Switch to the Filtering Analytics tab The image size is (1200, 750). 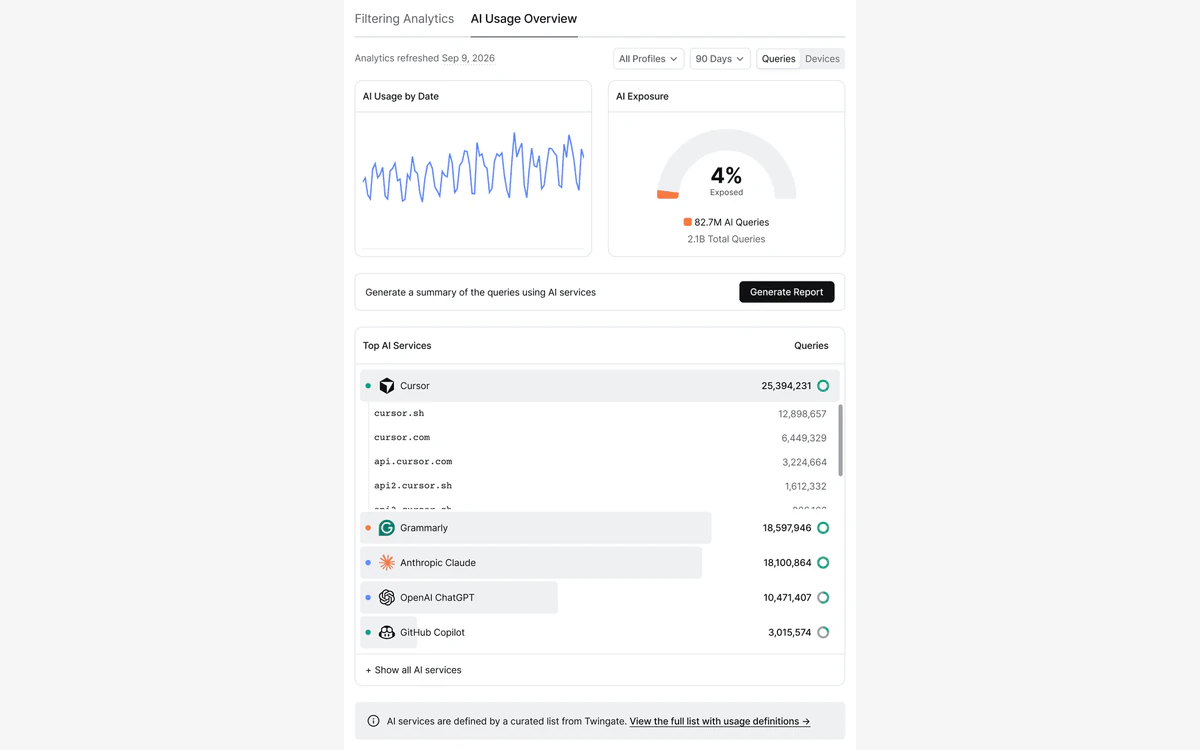pos(404,19)
